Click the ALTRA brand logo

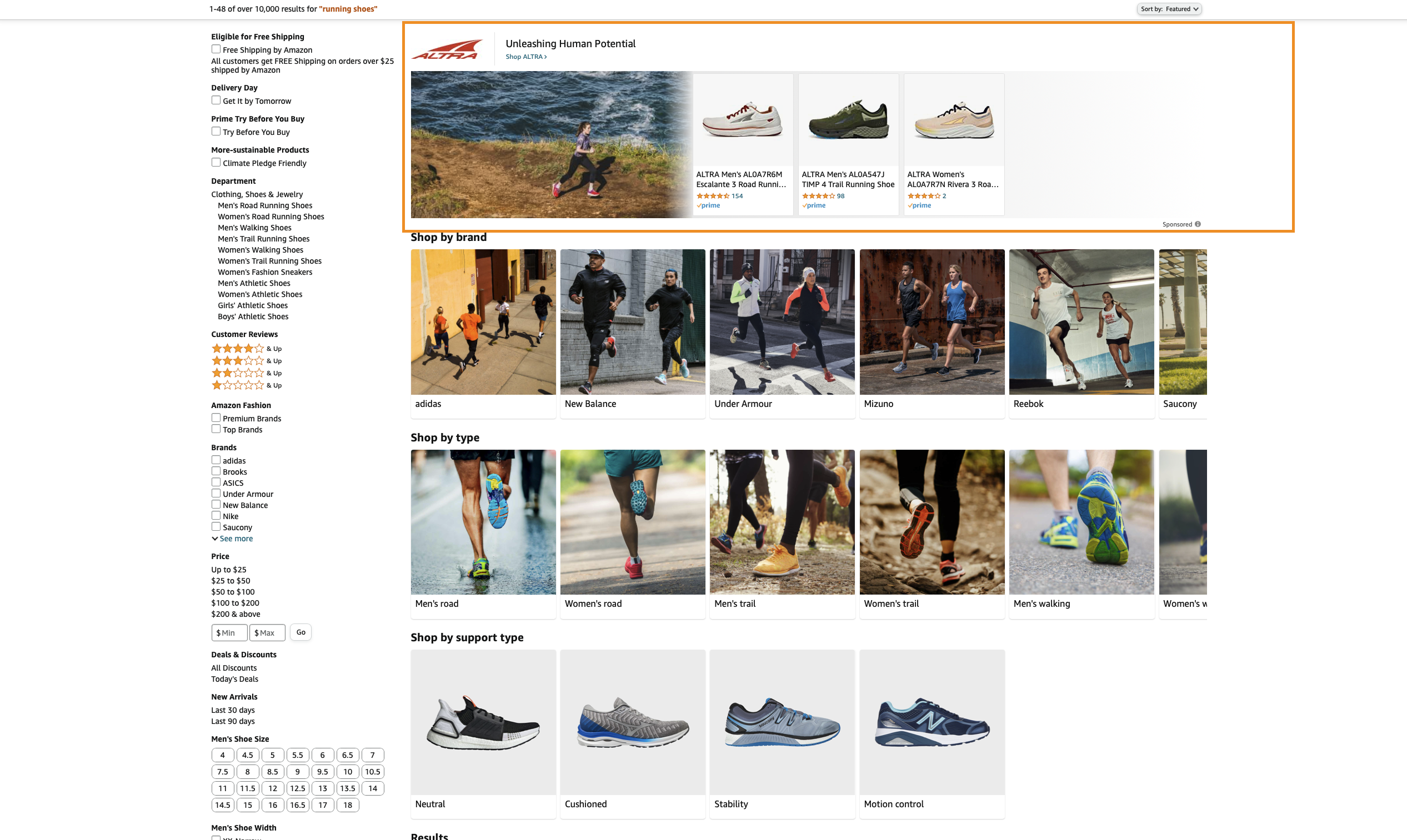(x=447, y=49)
